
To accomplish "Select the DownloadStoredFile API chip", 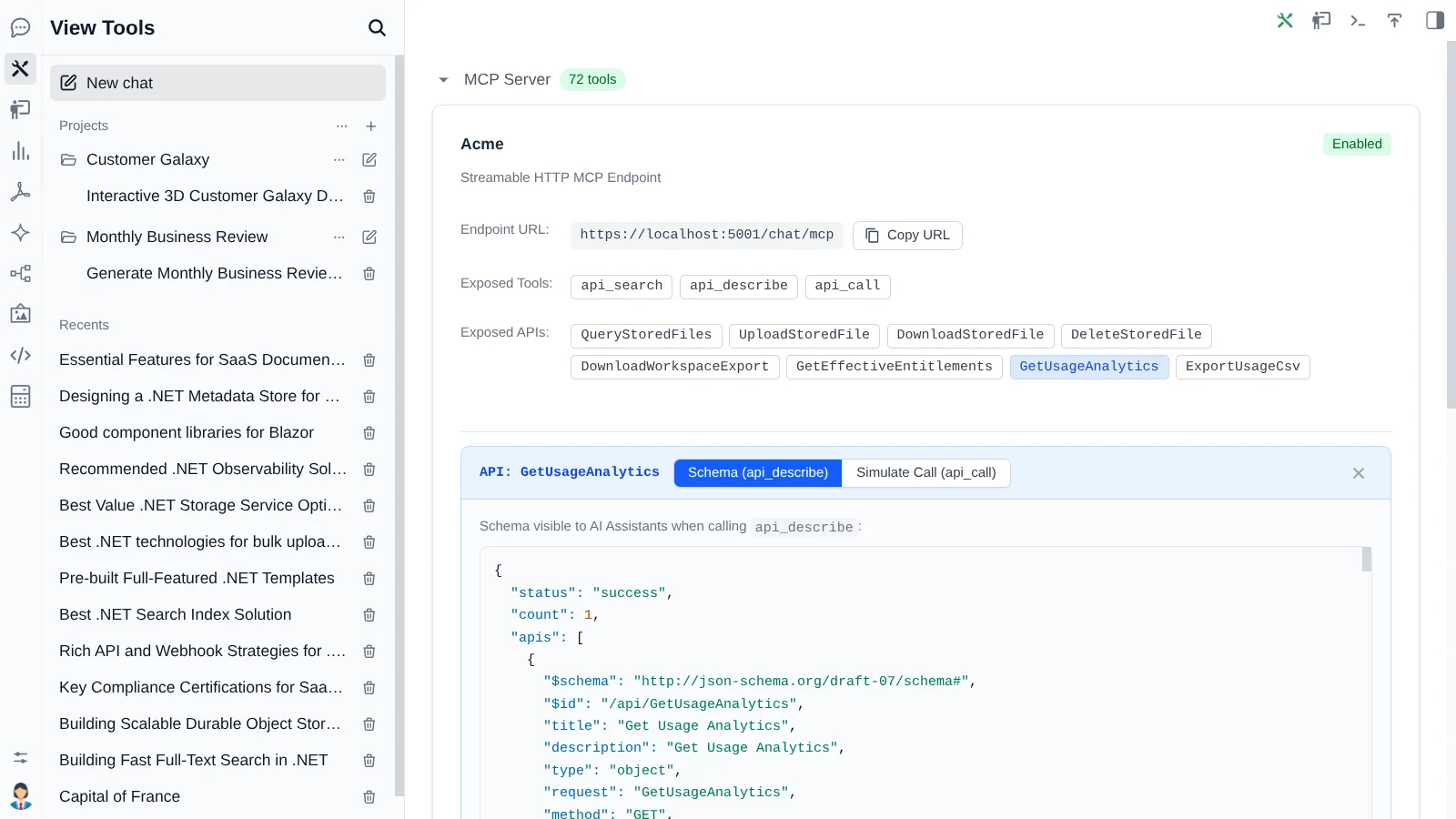I will point(971,335).
